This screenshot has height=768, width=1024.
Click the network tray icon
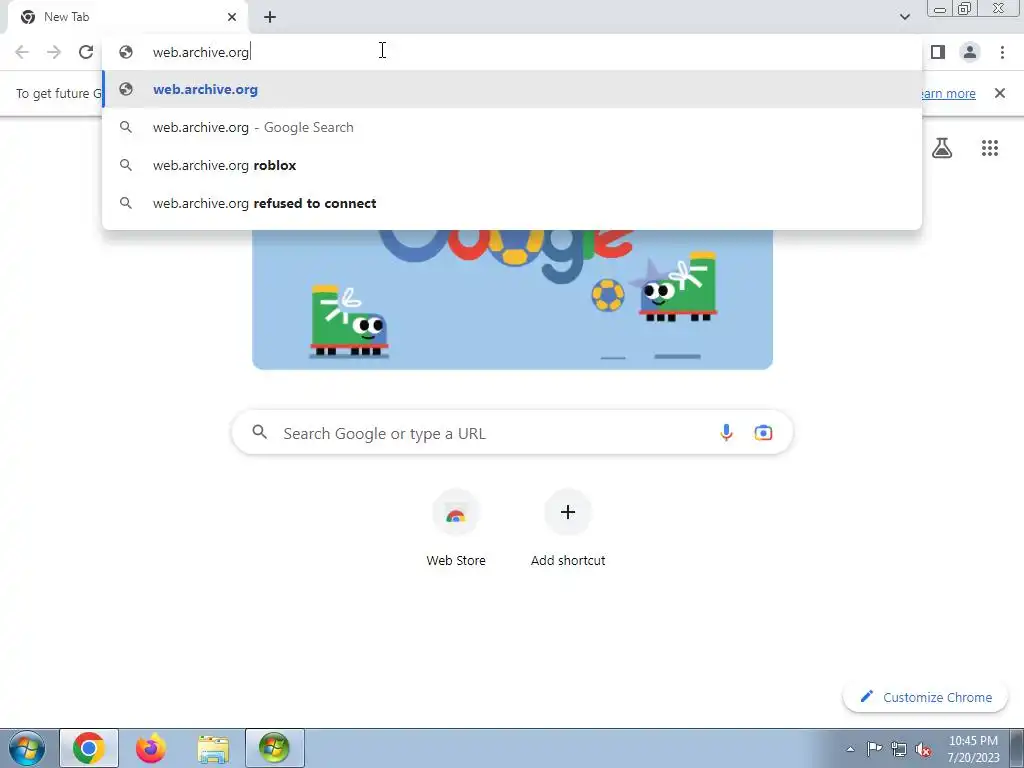[899, 749]
